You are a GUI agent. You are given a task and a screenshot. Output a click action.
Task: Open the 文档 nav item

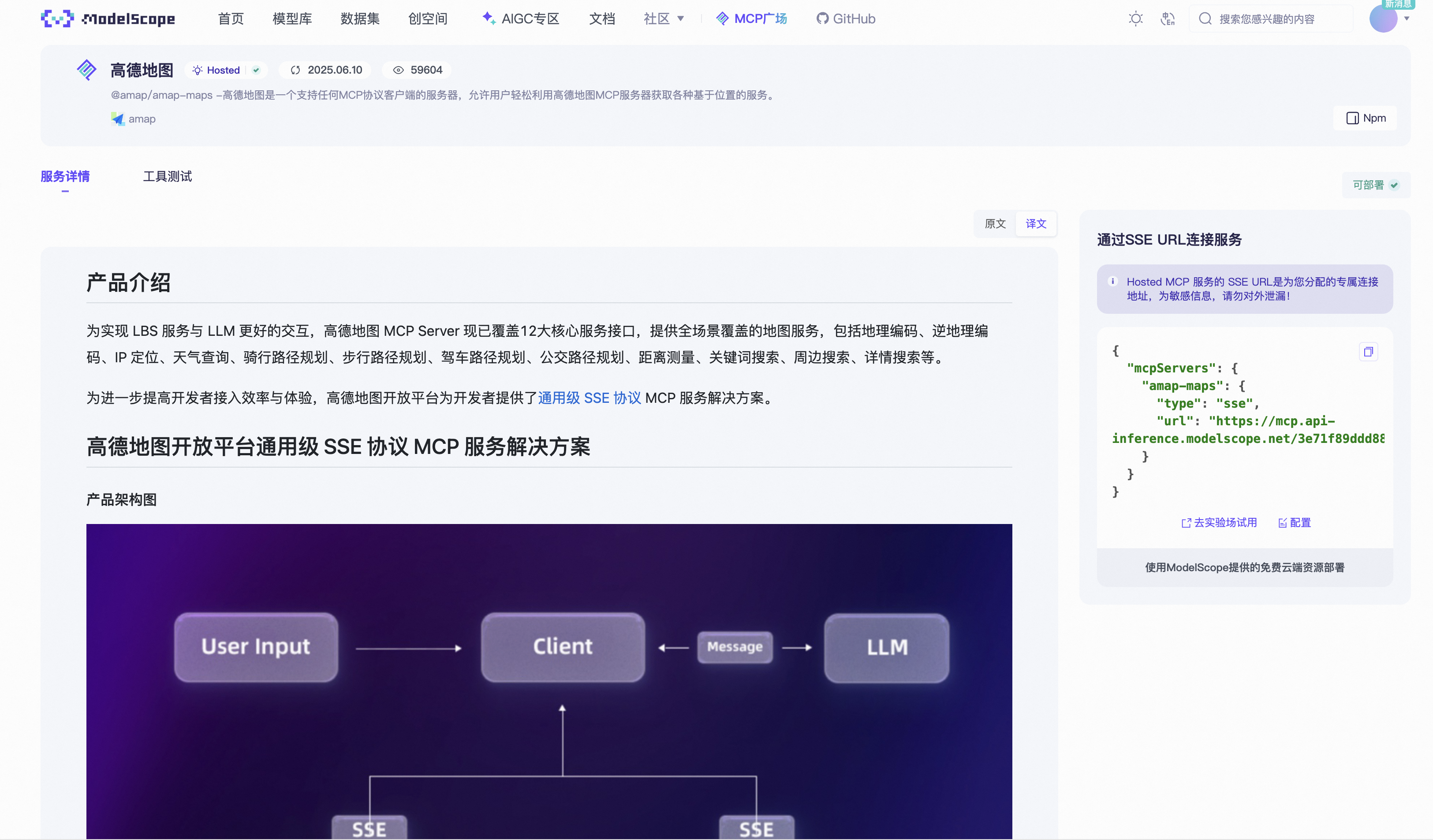pyautogui.click(x=602, y=19)
